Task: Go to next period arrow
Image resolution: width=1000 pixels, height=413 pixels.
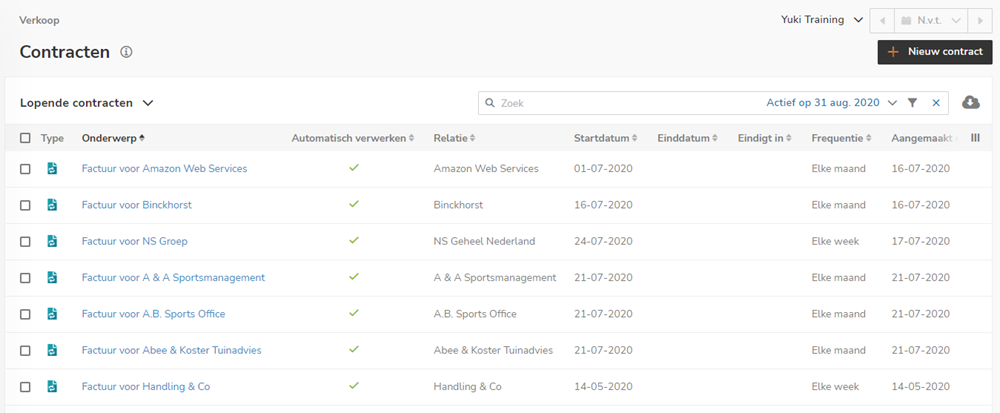Action: pyautogui.click(x=980, y=20)
